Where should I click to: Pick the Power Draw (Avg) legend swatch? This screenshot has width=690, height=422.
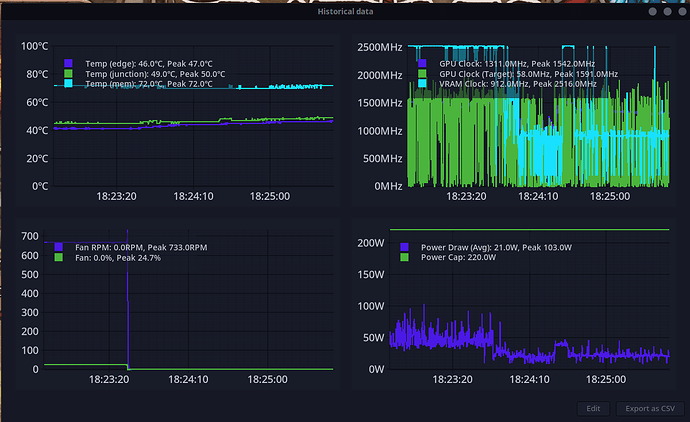pyautogui.click(x=404, y=247)
